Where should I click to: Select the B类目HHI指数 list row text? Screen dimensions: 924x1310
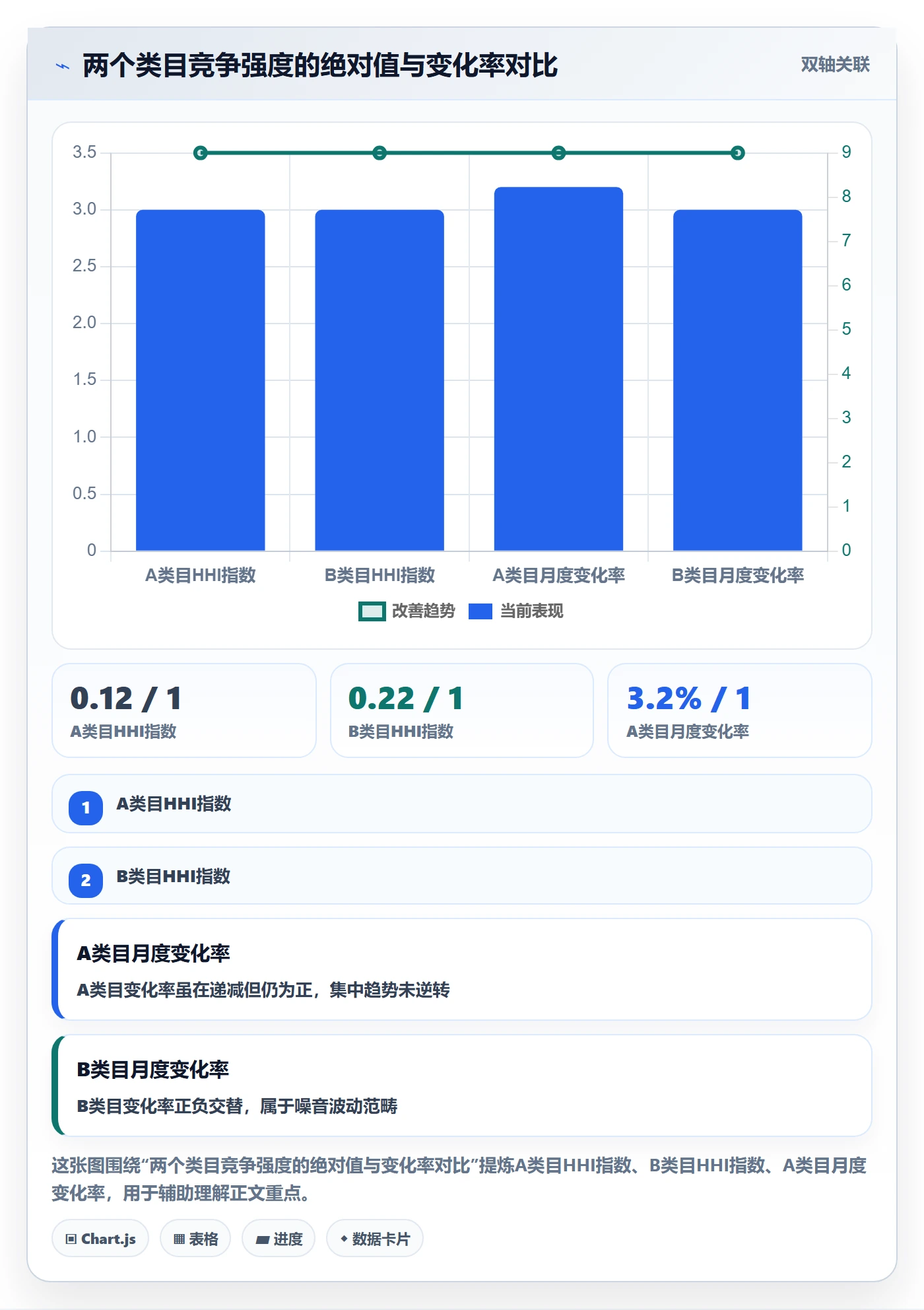click(x=174, y=876)
